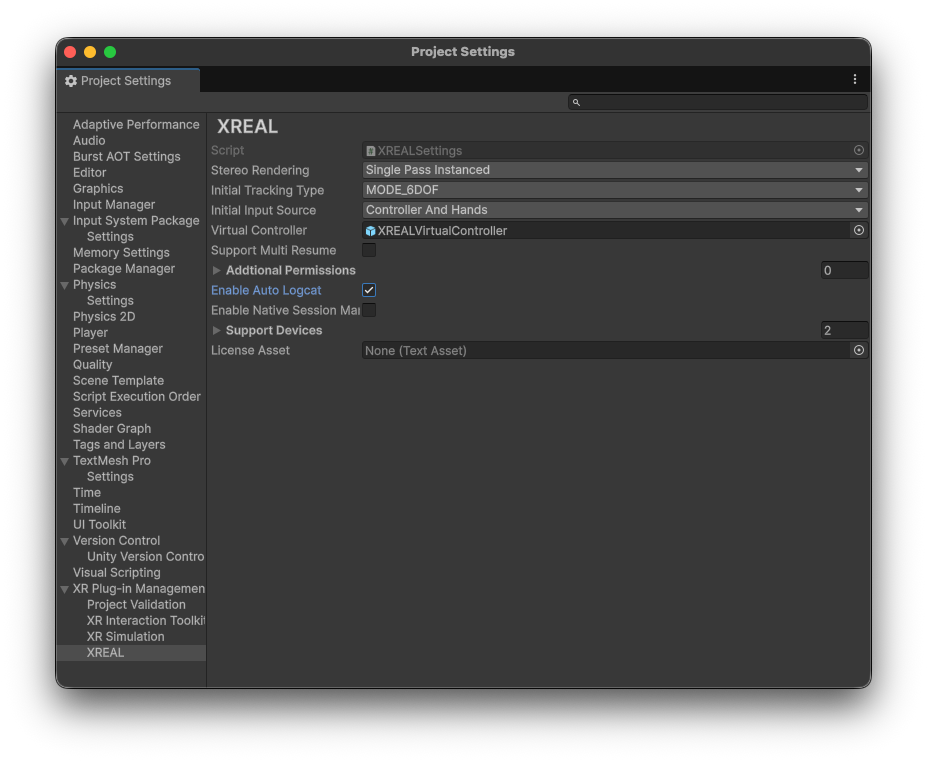Select the Project Settings tab
Viewport: 927px width, 762px height.
pyautogui.click(x=127, y=81)
